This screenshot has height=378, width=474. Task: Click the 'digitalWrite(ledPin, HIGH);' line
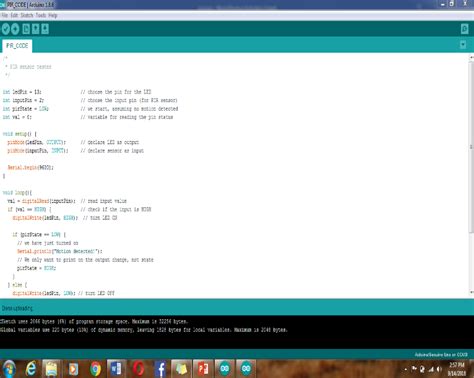click(45, 218)
